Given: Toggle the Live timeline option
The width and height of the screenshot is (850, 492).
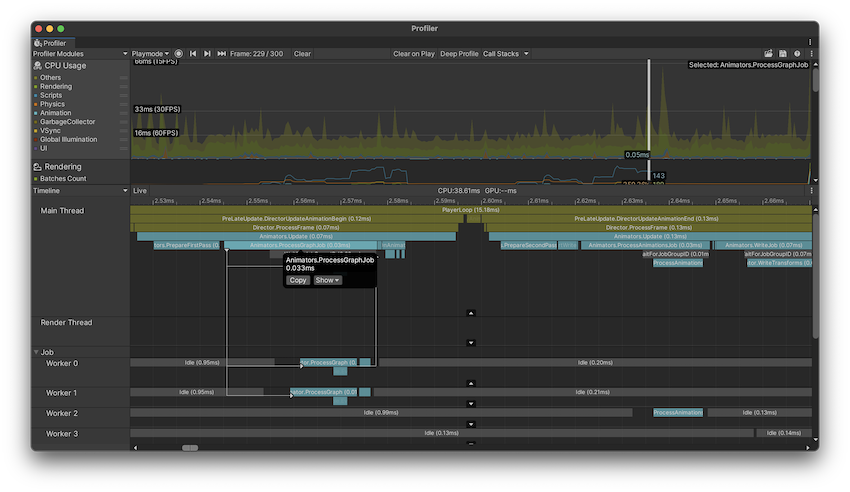Looking at the screenshot, I should click(x=140, y=190).
